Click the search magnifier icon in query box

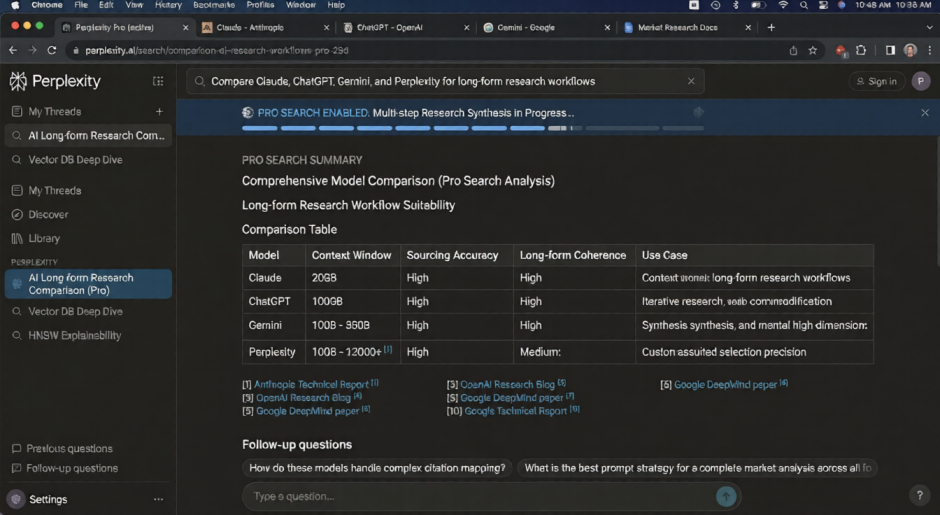[x=200, y=81]
